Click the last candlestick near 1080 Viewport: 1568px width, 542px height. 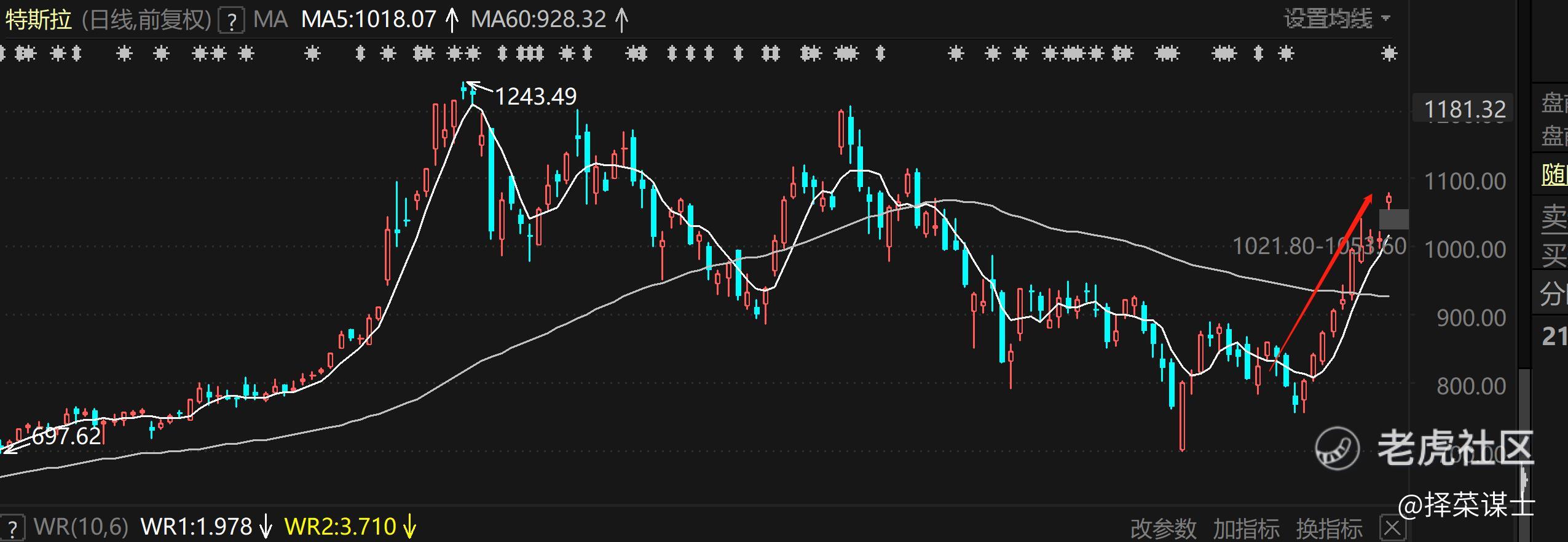1389,200
